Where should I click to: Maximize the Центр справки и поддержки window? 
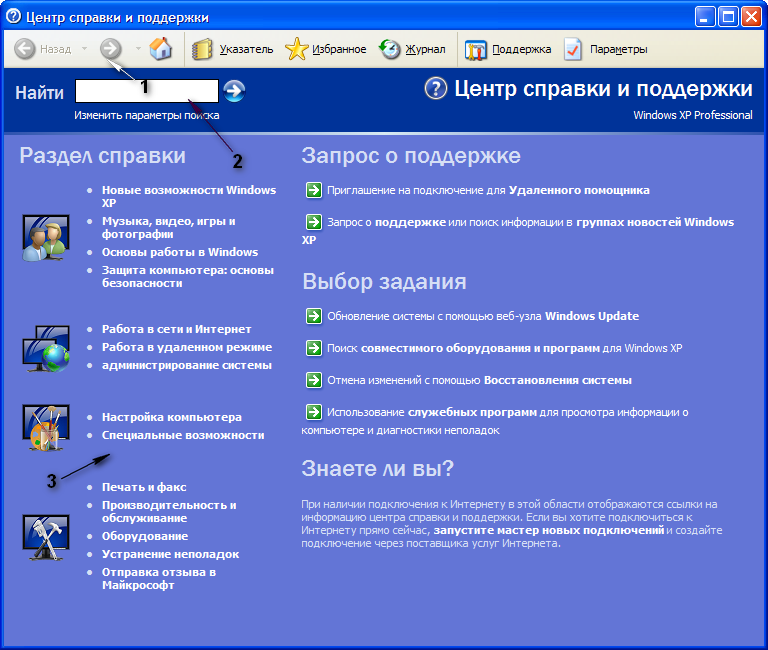(x=728, y=17)
